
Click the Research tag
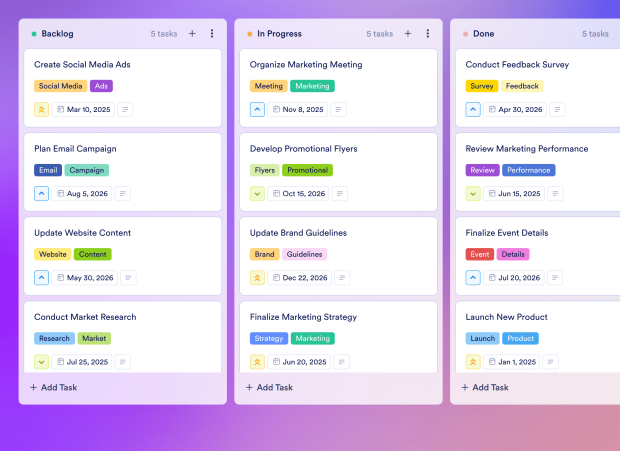(x=54, y=338)
